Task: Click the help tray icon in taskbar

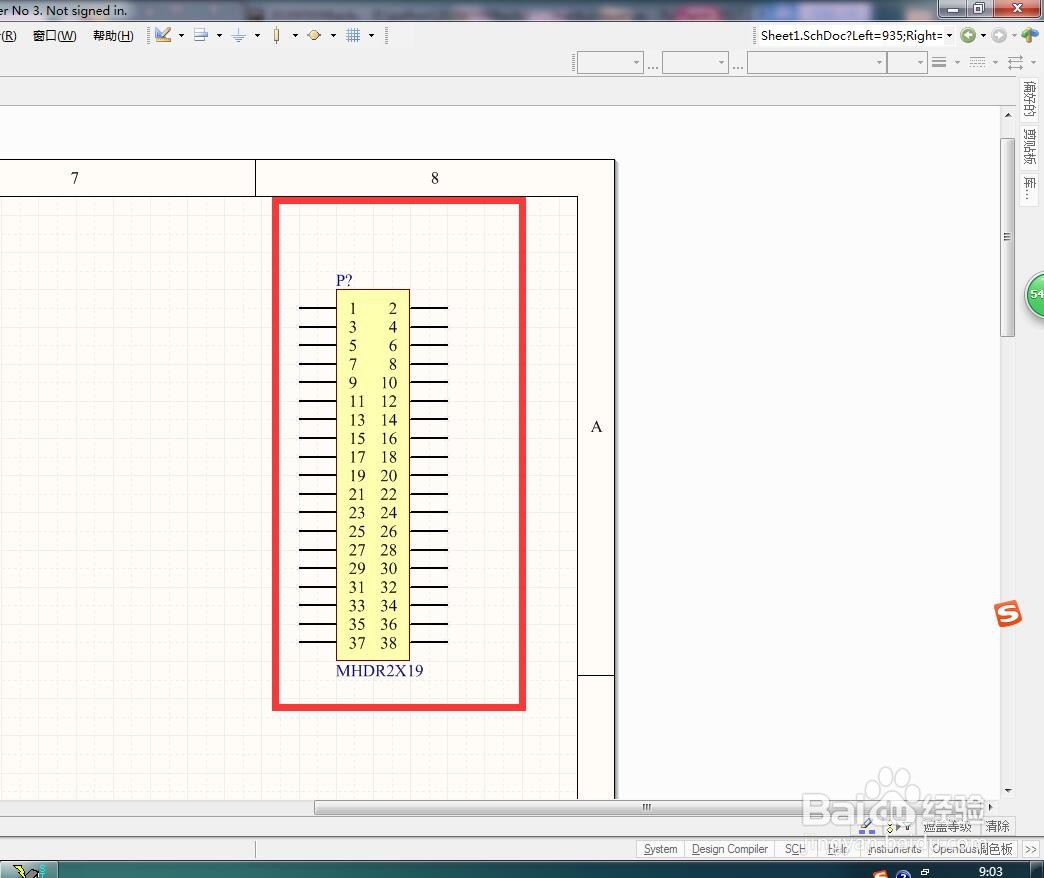Action: click(903, 874)
